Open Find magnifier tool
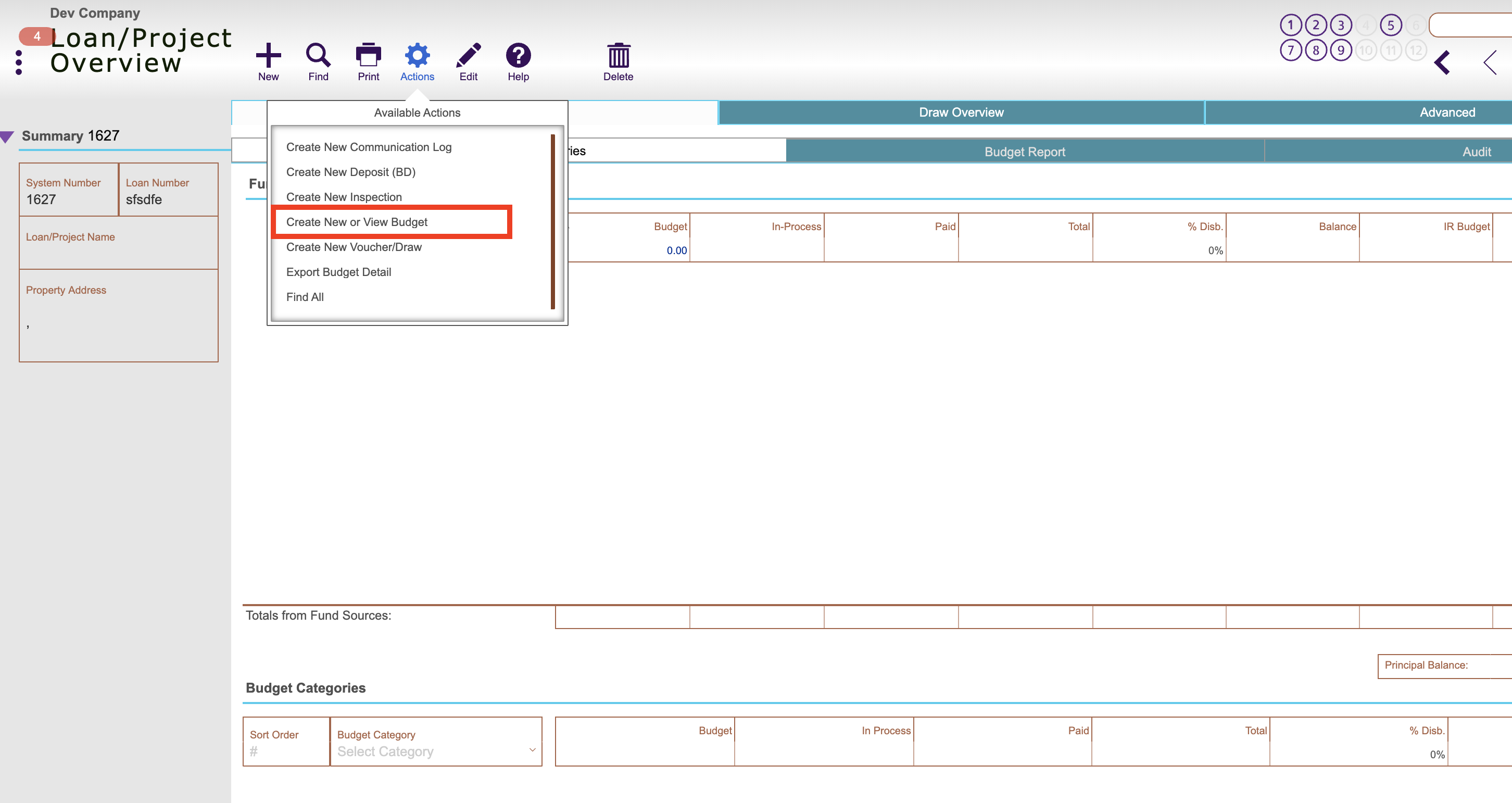The image size is (1512, 803). (x=318, y=56)
